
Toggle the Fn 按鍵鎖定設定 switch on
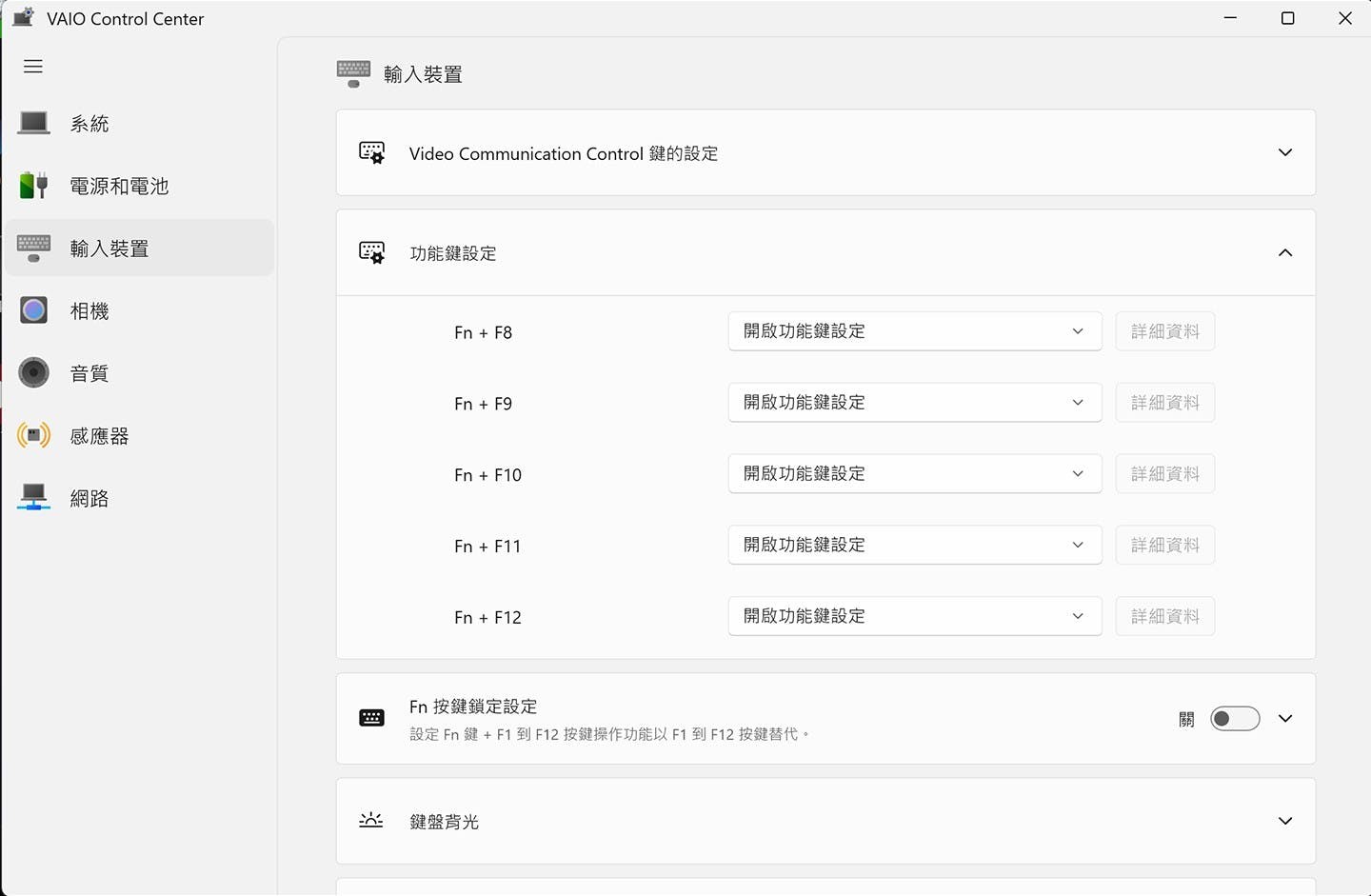pos(1234,719)
